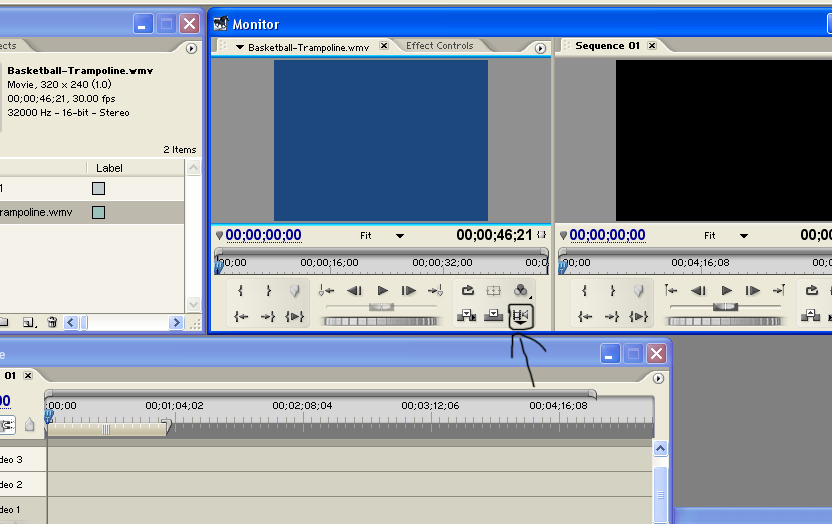Click the Delete trash icon in Project panel
Image resolution: width=832 pixels, height=524 pixels.
[52, 323]
